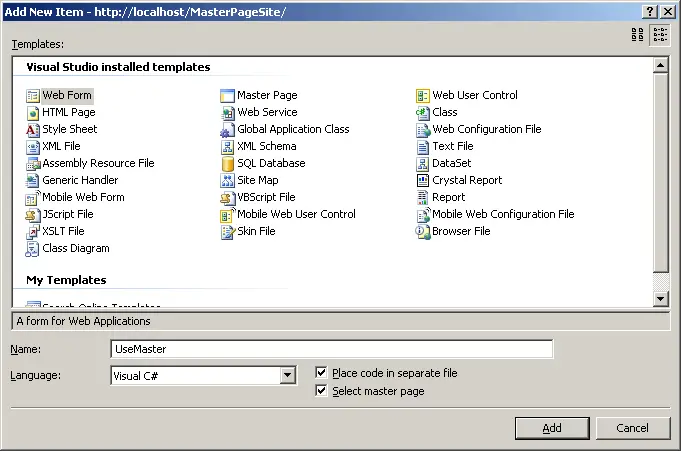Click the Name input field
The height and width of the screenshot is (451, 681).
[x=332, y=349]
